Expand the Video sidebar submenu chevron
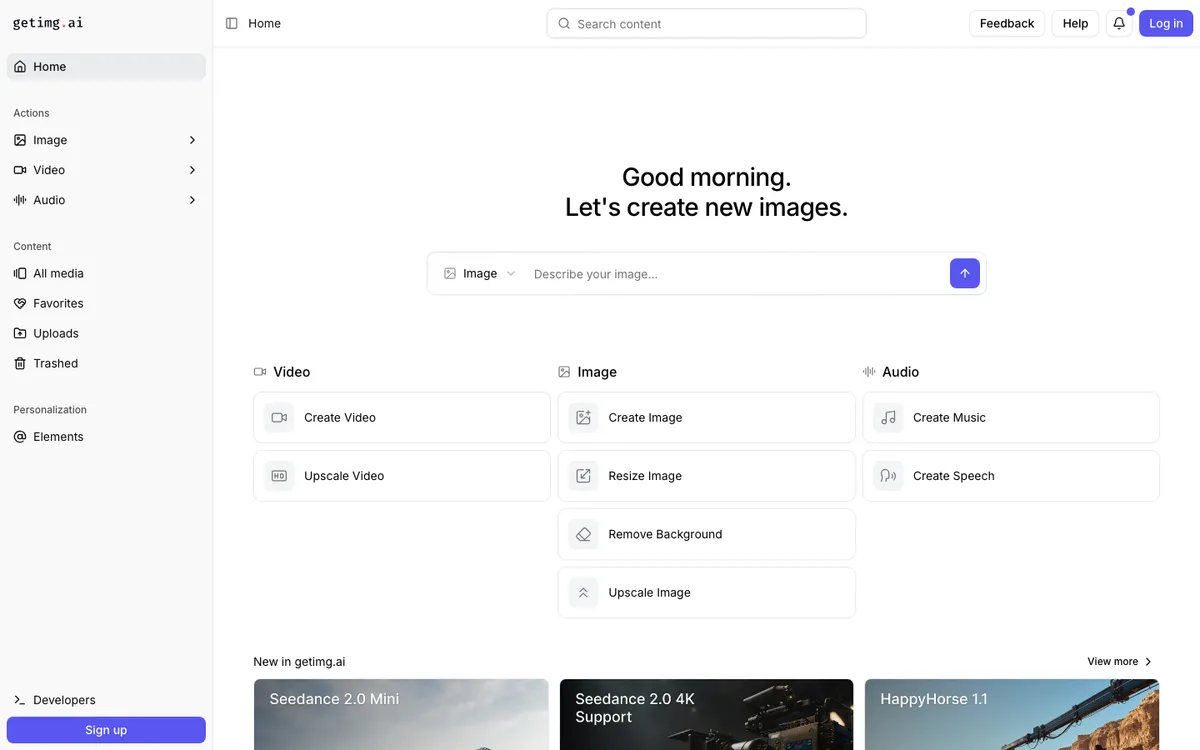 192,170
